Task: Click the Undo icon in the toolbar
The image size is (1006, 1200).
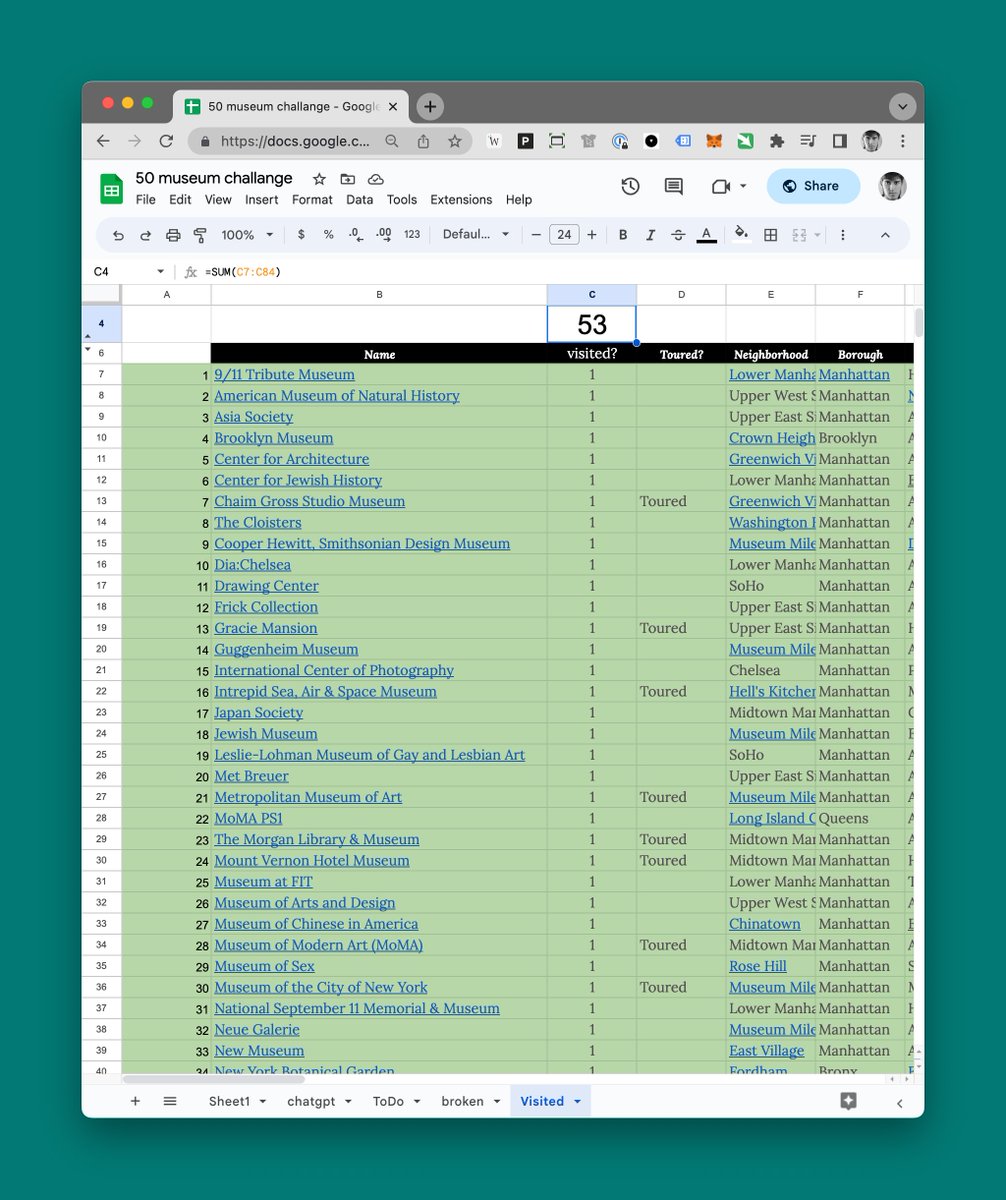Action: (119, 235)
